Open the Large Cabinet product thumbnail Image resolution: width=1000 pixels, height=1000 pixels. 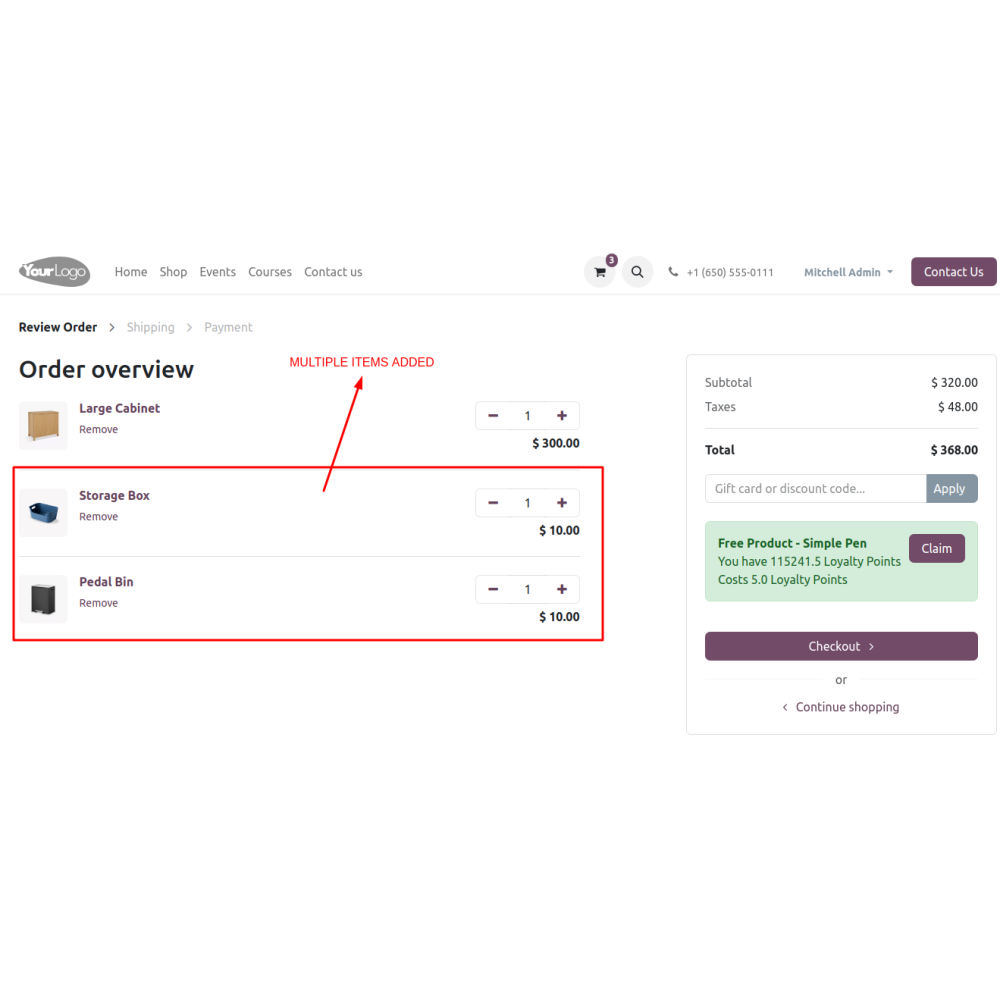[x=43, y=425]
